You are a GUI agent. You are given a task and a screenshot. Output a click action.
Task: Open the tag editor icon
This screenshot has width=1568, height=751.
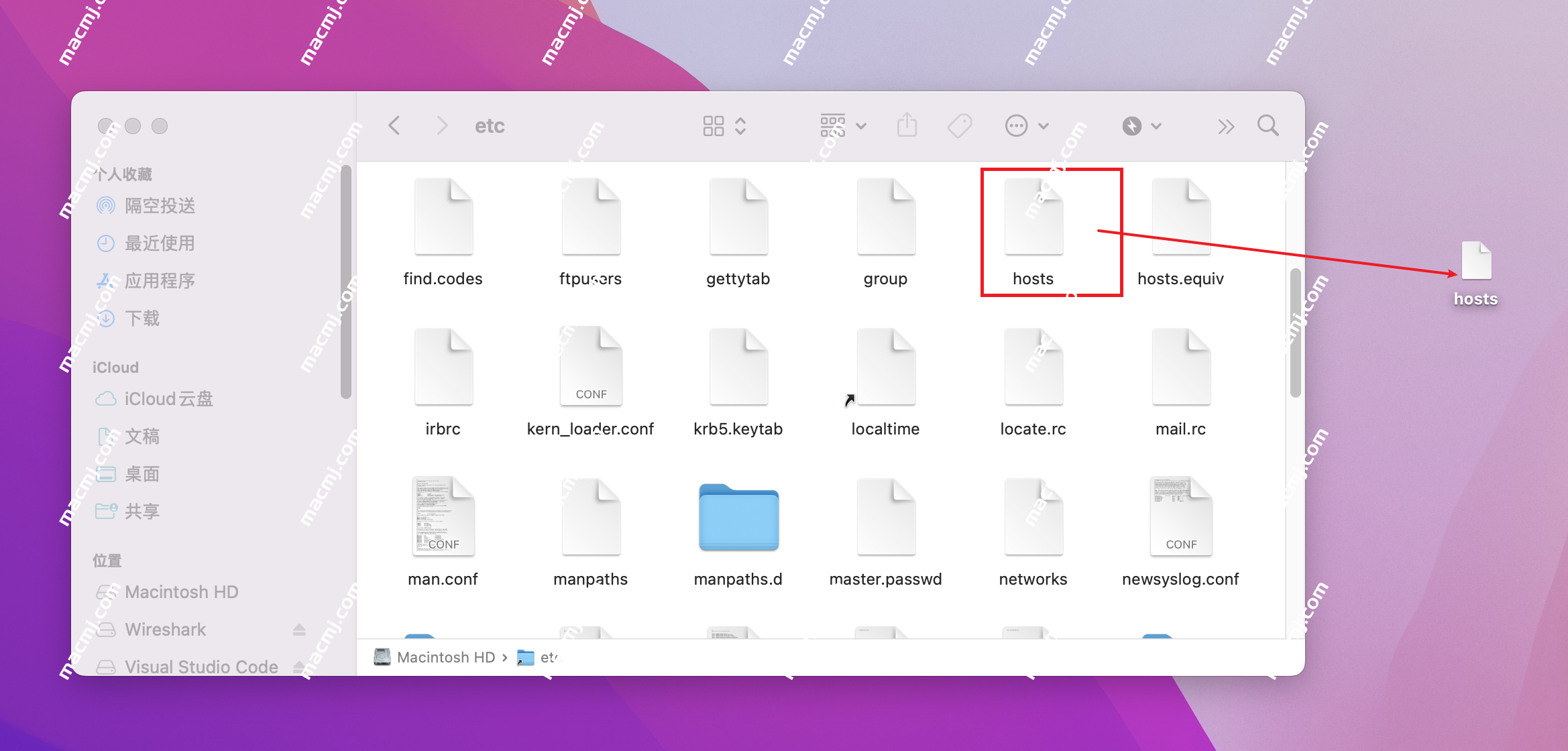[960, 125]
